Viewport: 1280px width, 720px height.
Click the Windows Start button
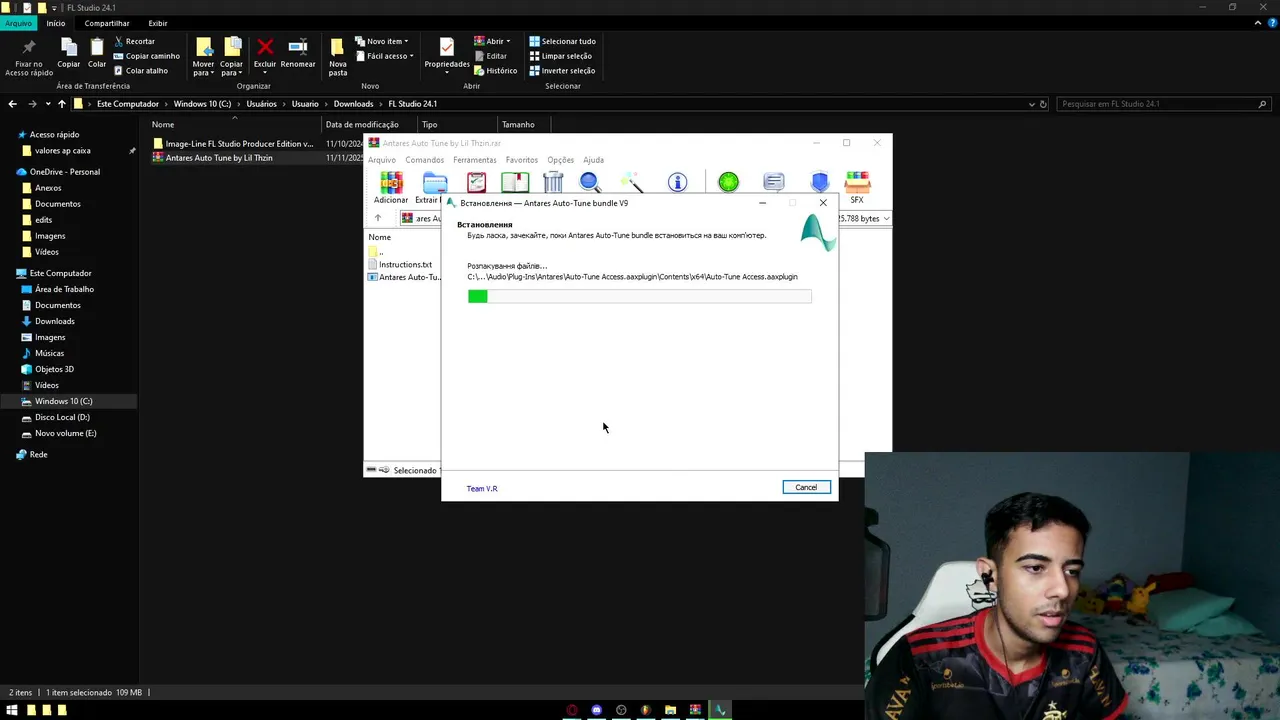(x=13, y=710)
